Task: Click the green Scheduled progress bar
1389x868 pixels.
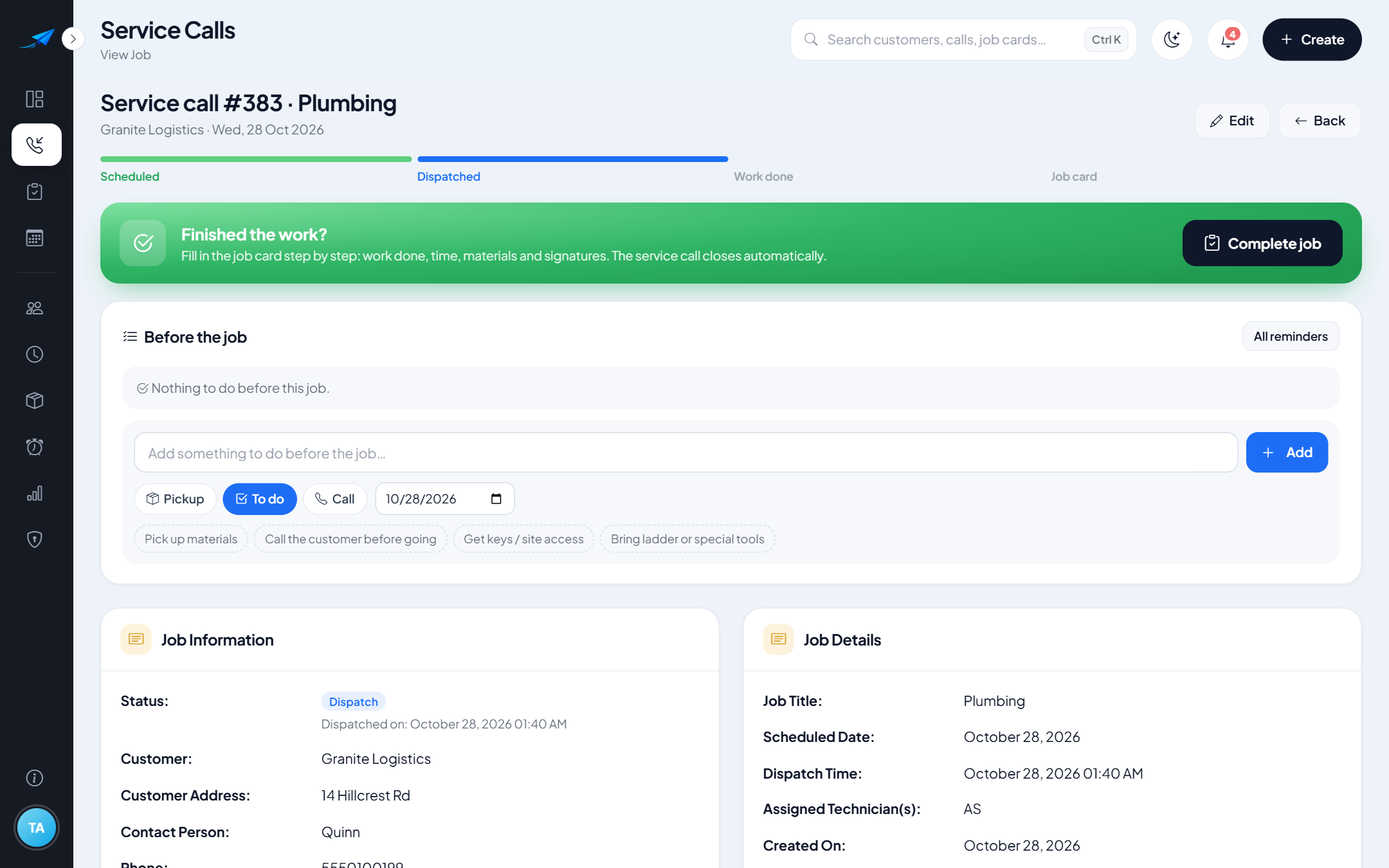Action: pos(256,159)
